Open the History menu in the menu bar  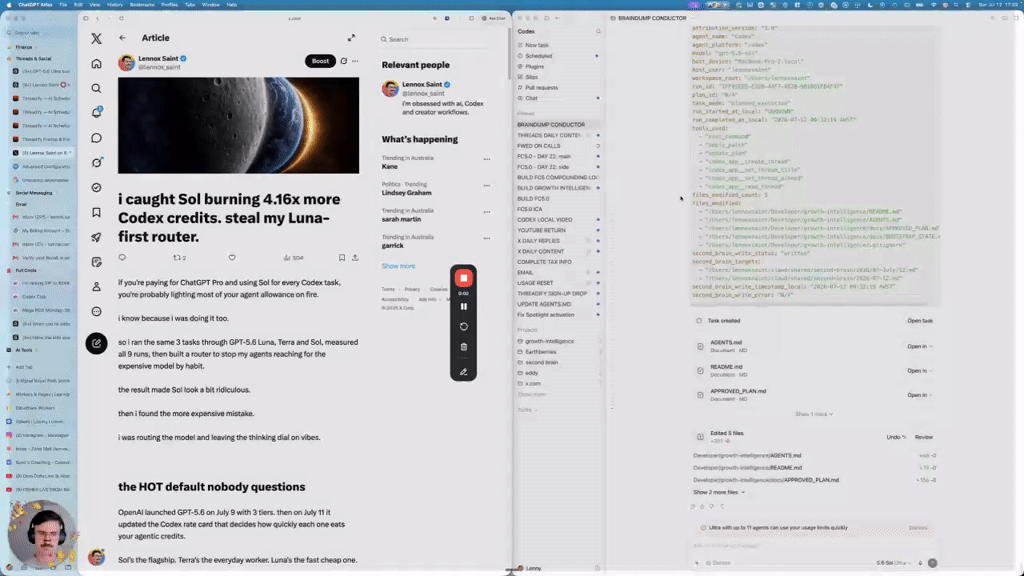(114, 5)
